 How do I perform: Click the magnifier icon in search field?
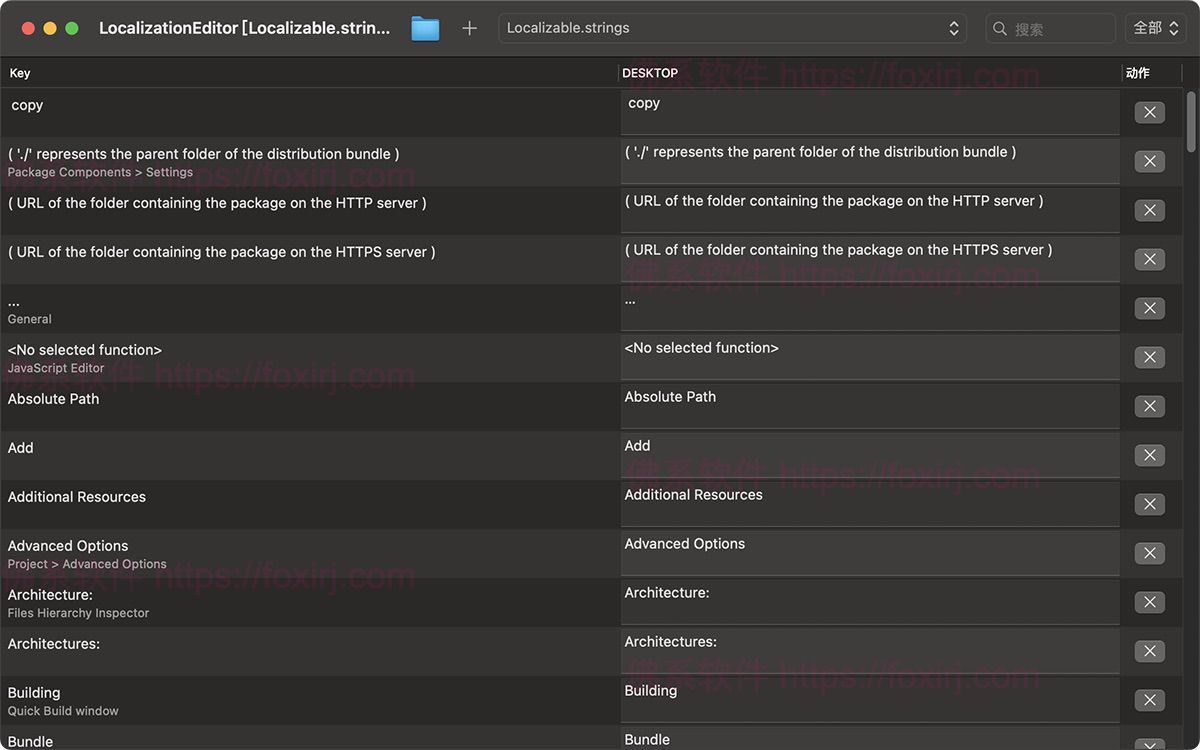click(1000, 29)
